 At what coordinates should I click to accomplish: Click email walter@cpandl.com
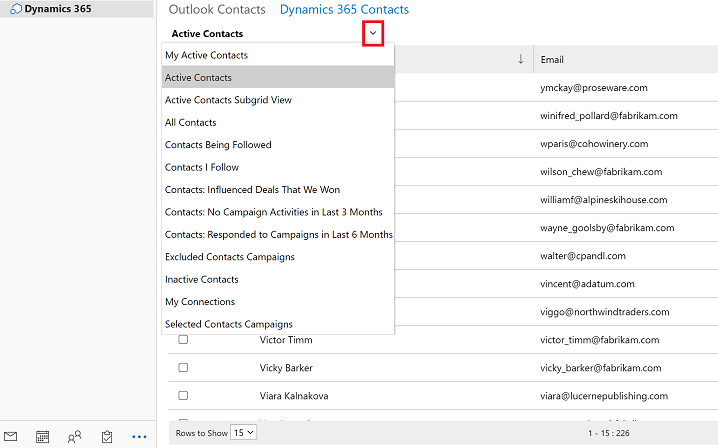tap(582, 256)
